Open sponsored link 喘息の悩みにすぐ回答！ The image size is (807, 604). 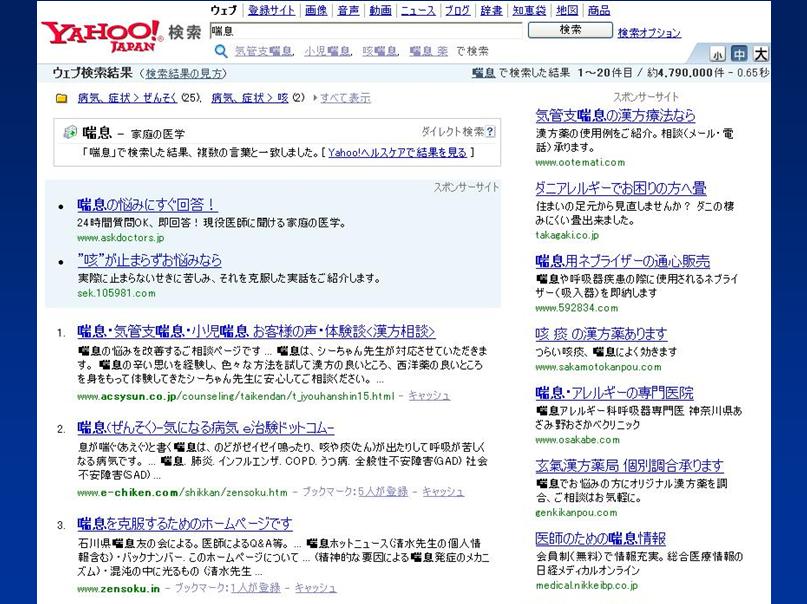[147, 205]
